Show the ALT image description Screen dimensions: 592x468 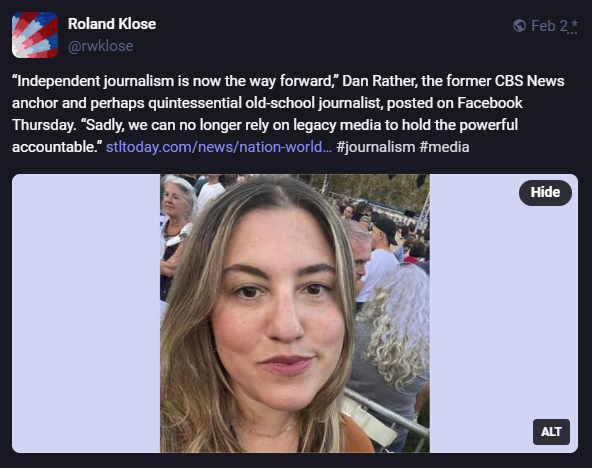[x=551, y=432]
